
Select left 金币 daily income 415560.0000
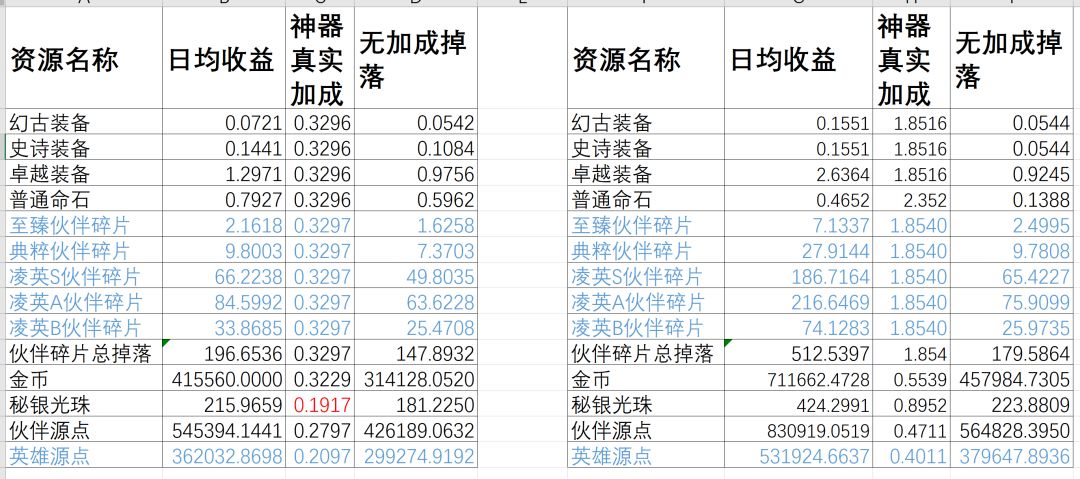pos(225,379)
